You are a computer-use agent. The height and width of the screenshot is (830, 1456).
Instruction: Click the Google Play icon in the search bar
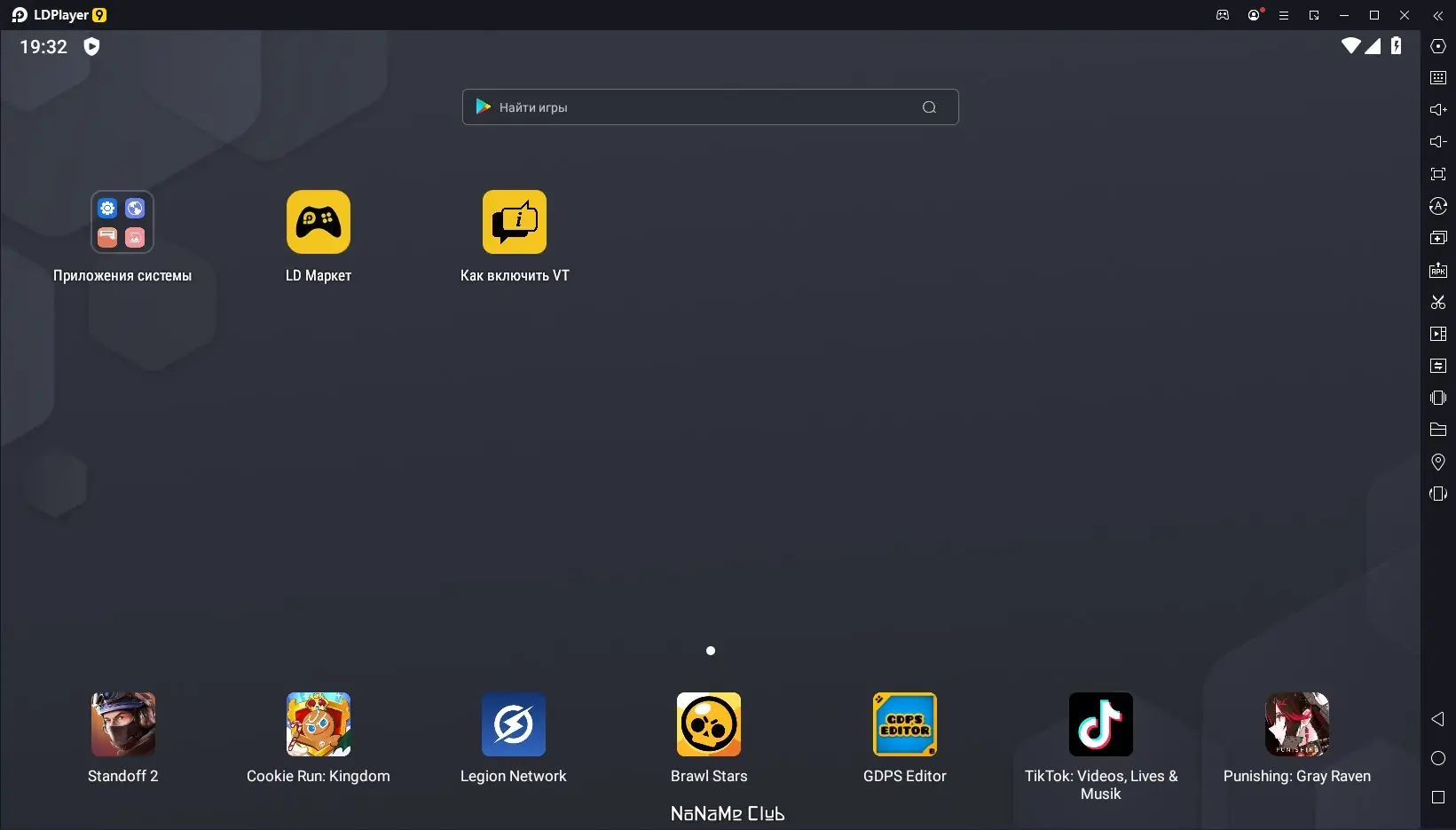point(484,107)
